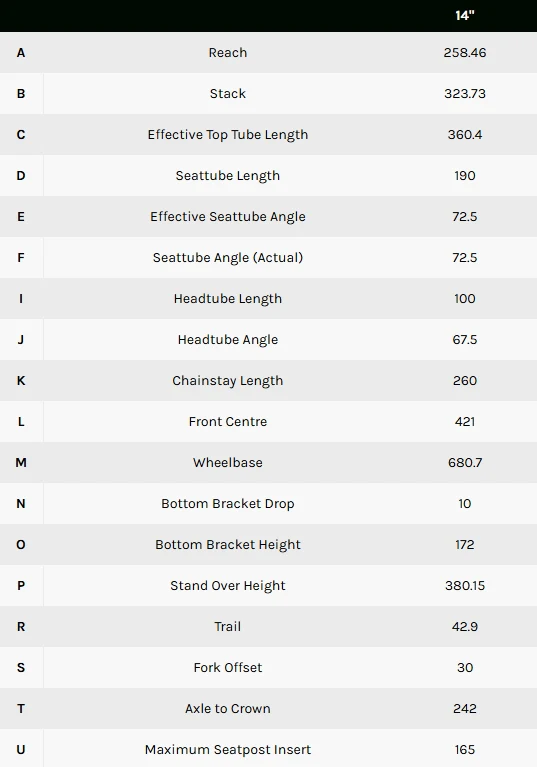Click the Reach row label
537x767 pixels.
[227, 52]
